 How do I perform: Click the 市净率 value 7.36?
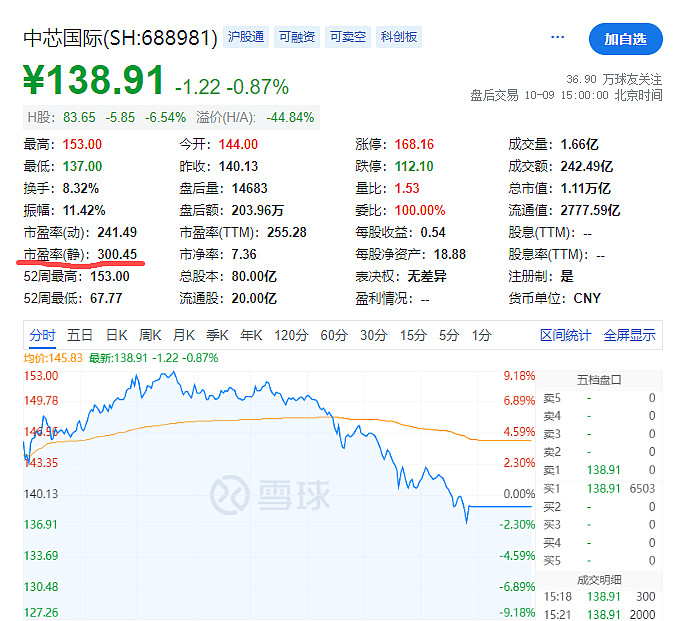pyautogui.click(x=244, y=254)
